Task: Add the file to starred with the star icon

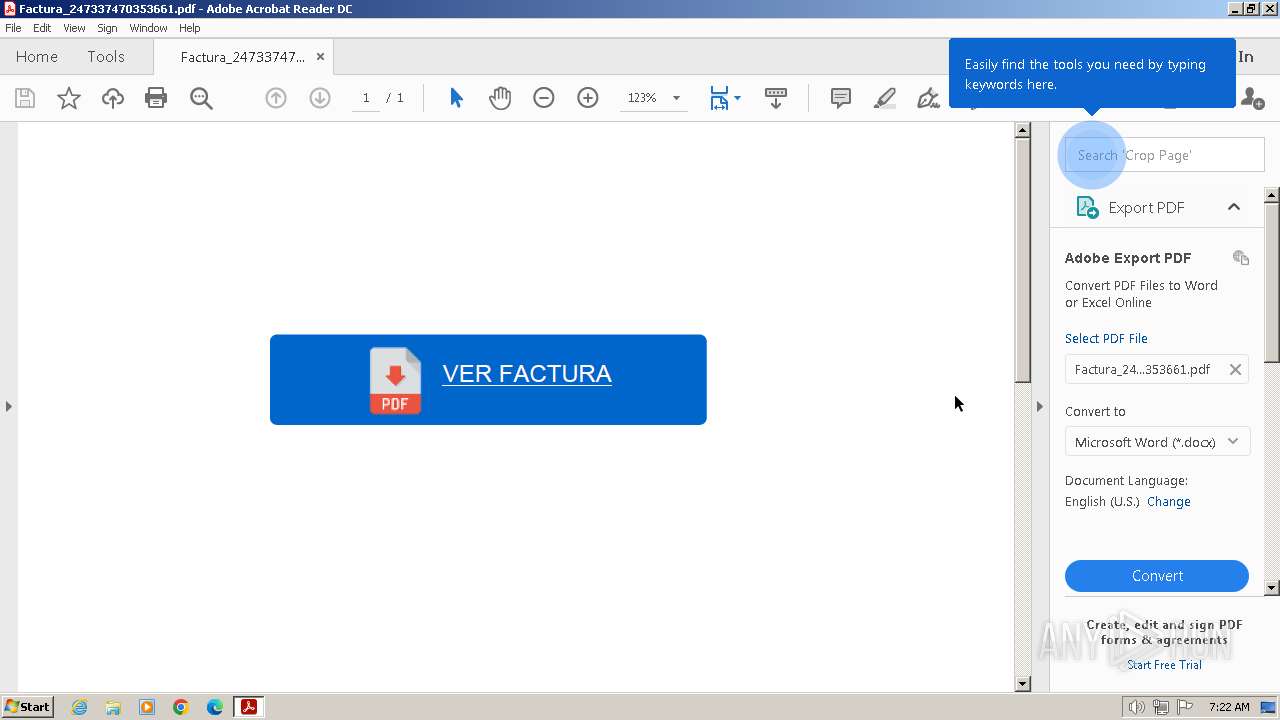Action: pyautogui.click(x=69, y=98)
